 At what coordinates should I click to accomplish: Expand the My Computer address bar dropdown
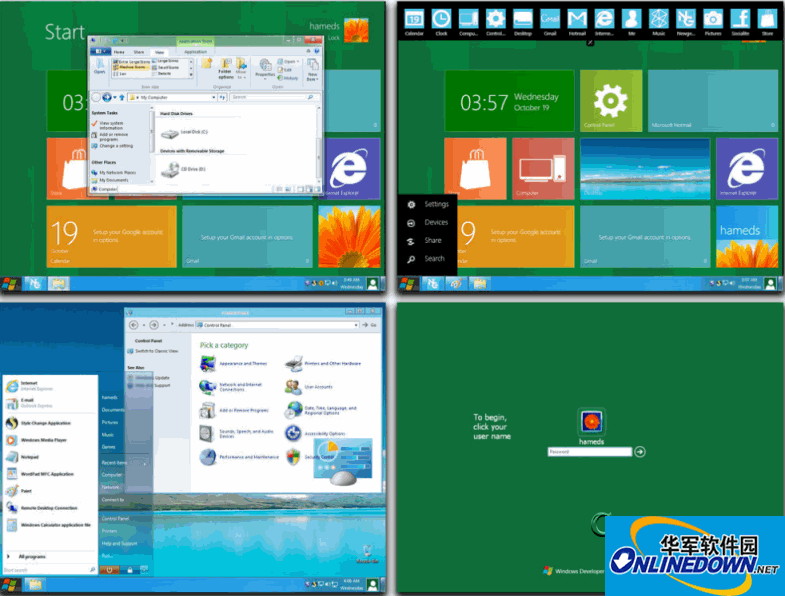pos(214,97)
